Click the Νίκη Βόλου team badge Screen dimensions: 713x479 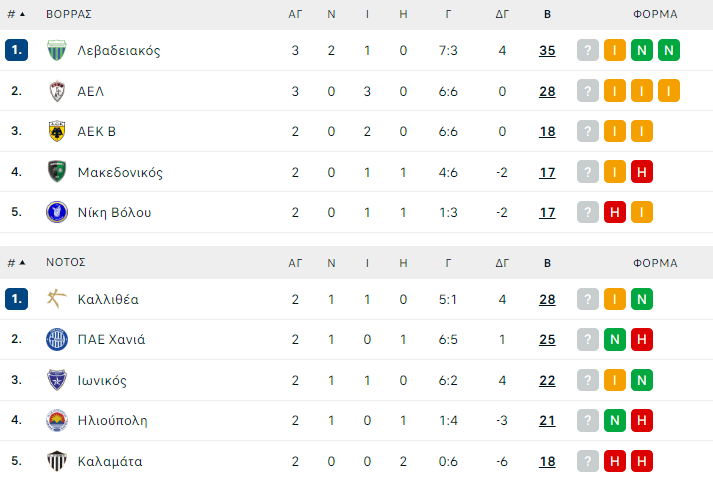(x=57, y=212)
